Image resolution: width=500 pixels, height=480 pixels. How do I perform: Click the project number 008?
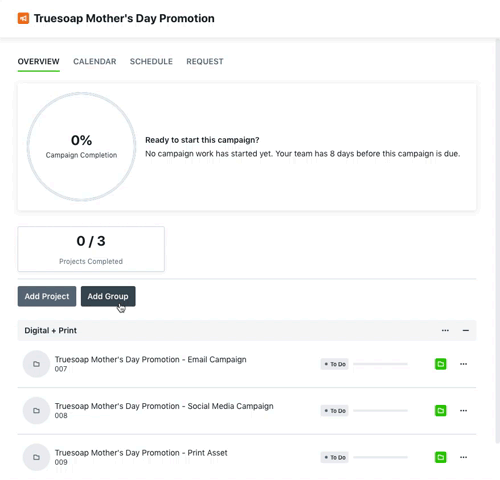(61, 416)
